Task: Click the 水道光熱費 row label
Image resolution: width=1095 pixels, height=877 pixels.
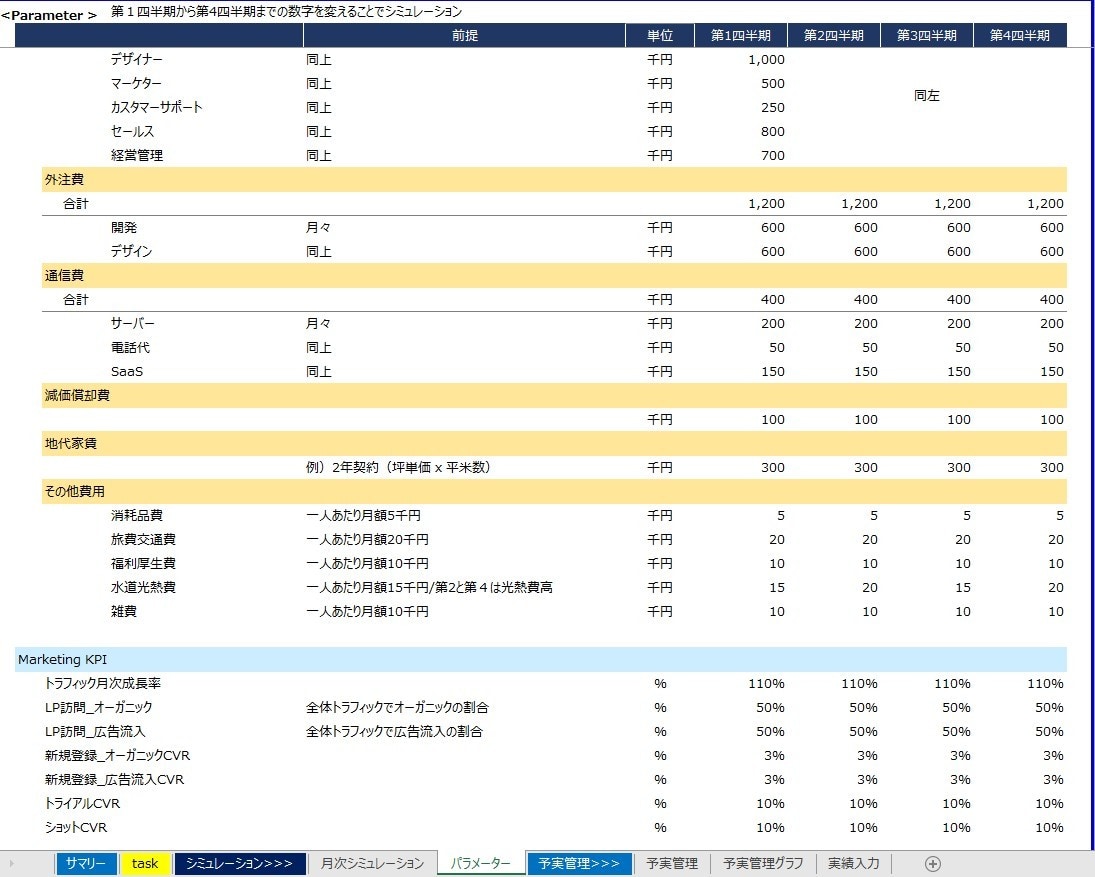Action: [x=143, y=587]
